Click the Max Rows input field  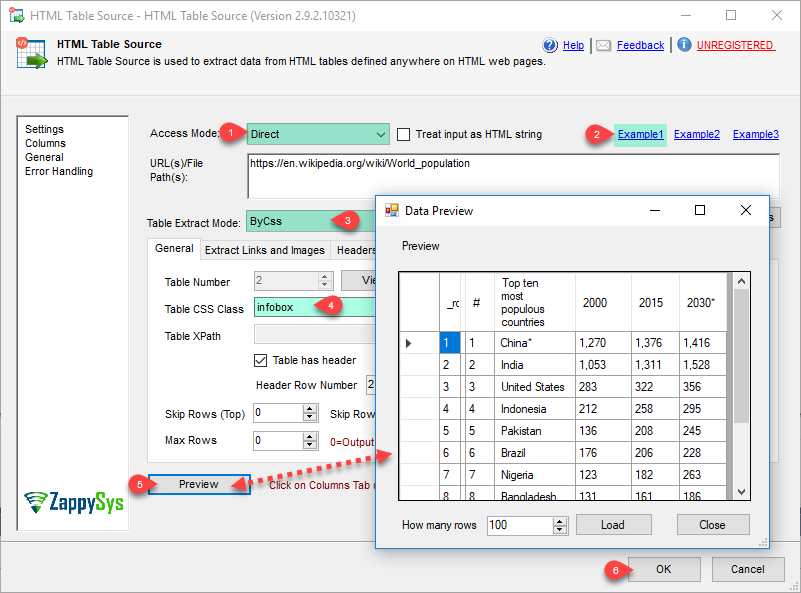278,441
